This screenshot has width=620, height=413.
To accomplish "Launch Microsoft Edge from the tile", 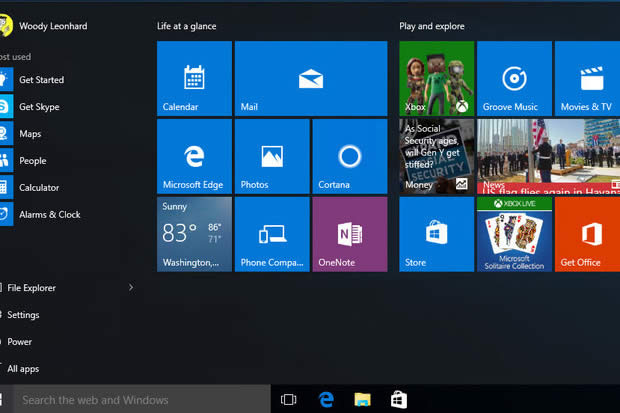I will pos(194,156).
